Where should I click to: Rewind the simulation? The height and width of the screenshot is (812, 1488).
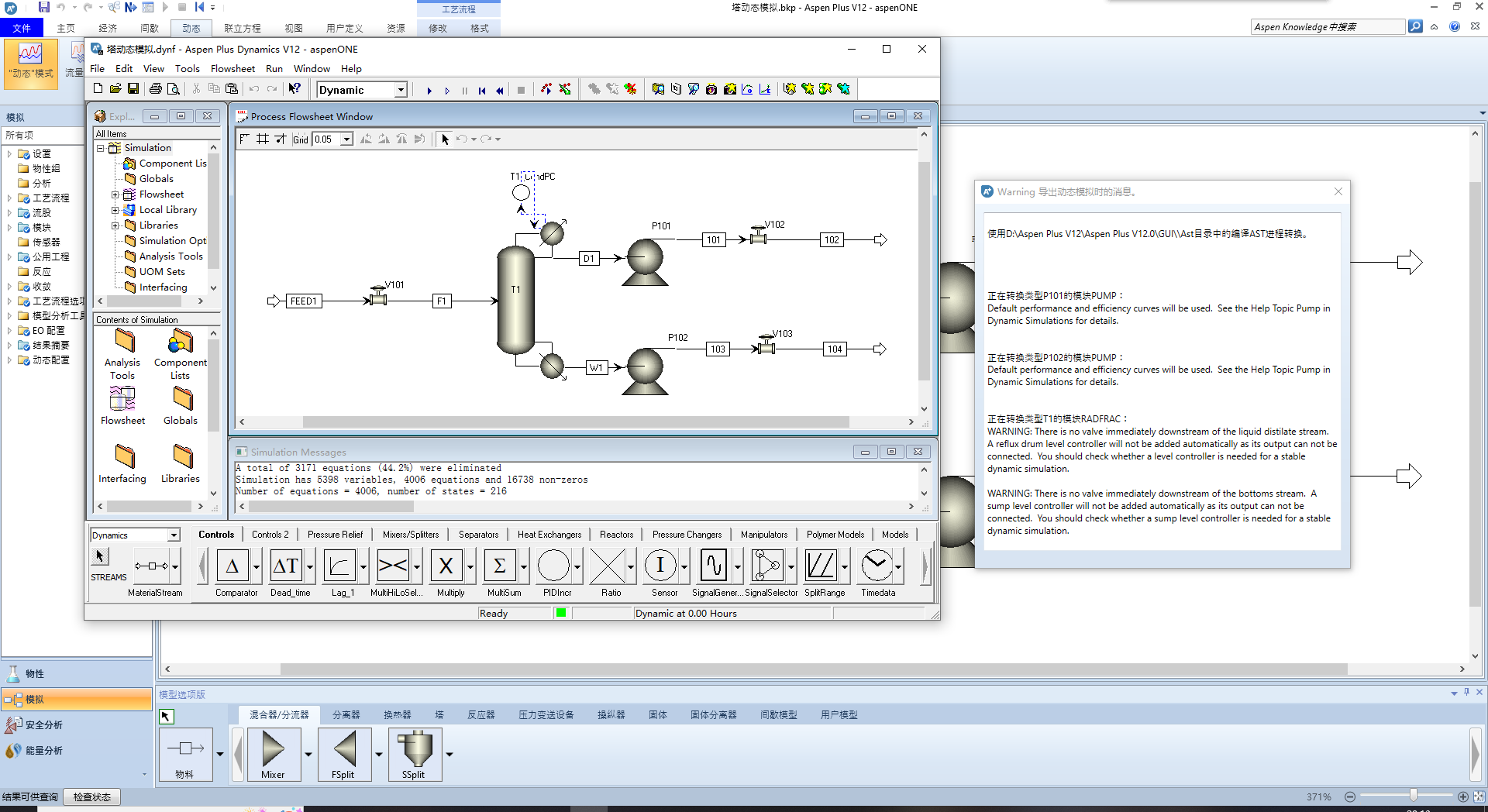(500, 90)
